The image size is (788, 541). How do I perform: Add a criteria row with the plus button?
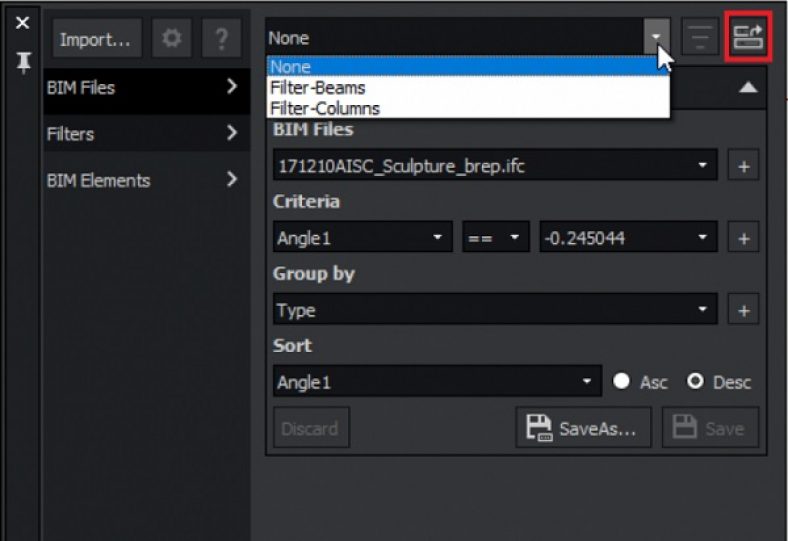point(743,237)
